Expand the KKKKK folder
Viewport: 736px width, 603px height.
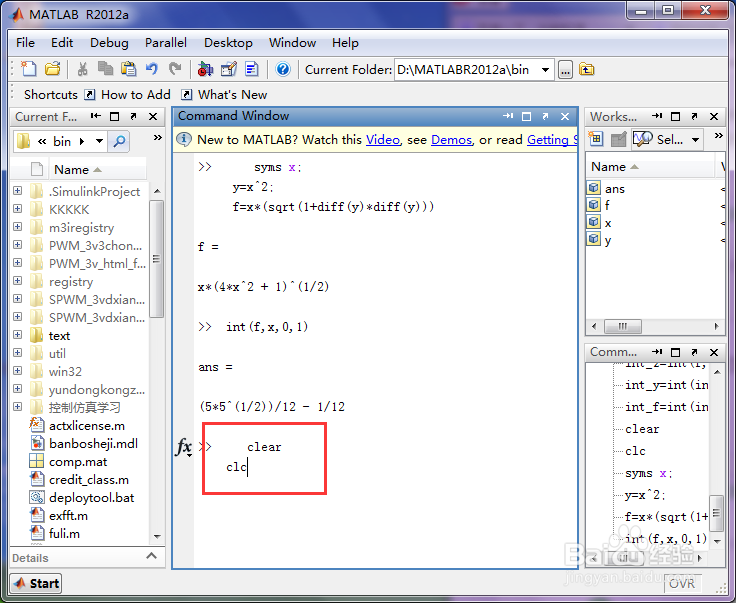coord(17,208)
